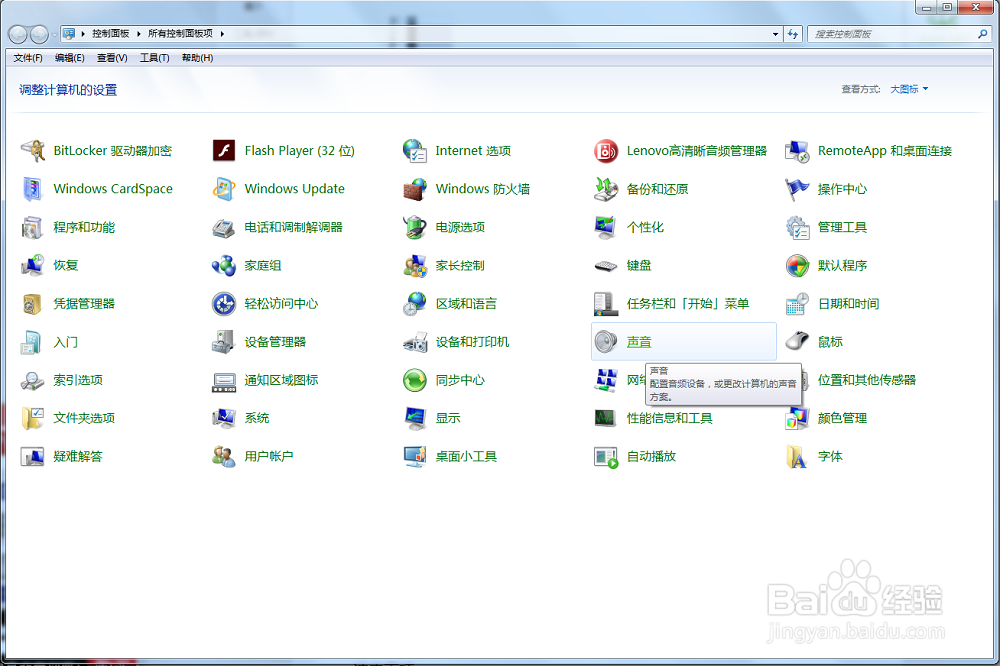Open 任务栏和「开始」菜单 link
The image size is (1000, 666).
pos(688,304)
